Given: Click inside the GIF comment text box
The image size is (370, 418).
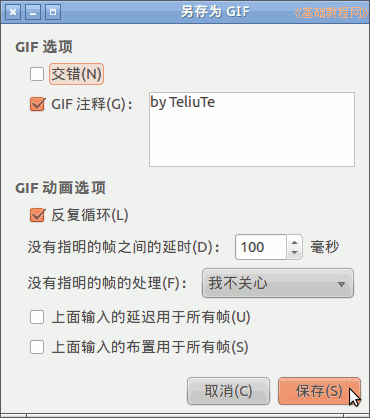Looking at the screenshot, I should (x=252, y=129).
